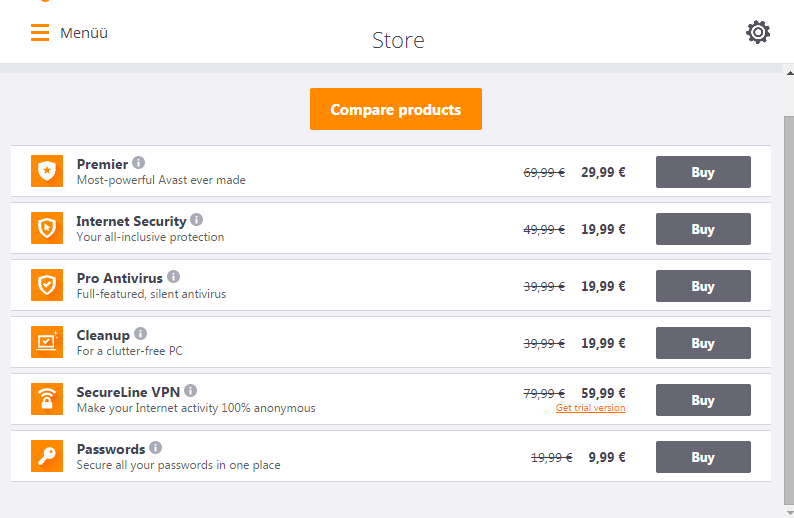794x518 pixels.
Task: Open settings via the gear icon
Action: 758,32
